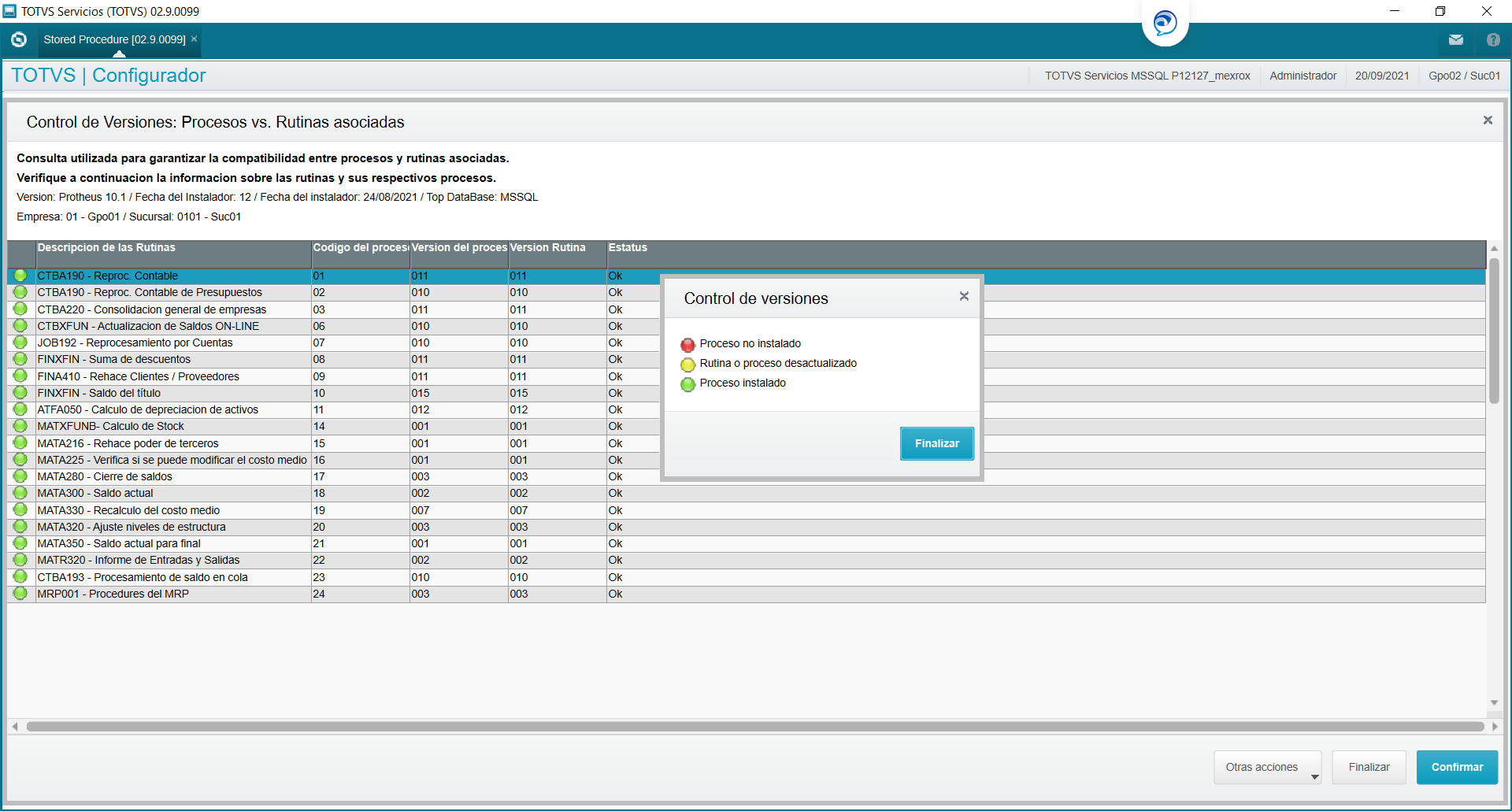Close the Control de versiones dialog
The height and width of the screenshot is (811, 1512).
[964, 296]
